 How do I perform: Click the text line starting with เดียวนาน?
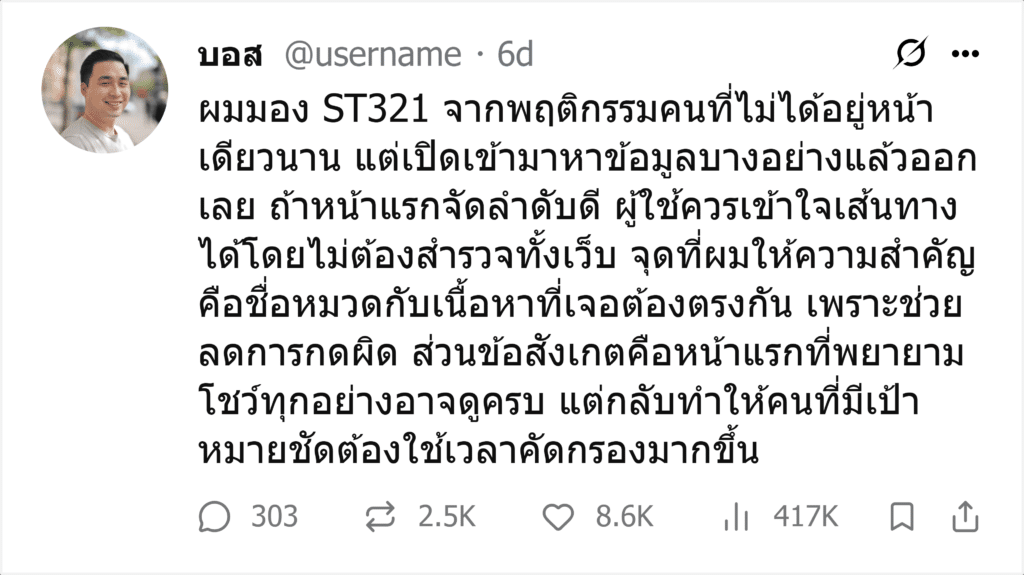(x=587, y=157)
